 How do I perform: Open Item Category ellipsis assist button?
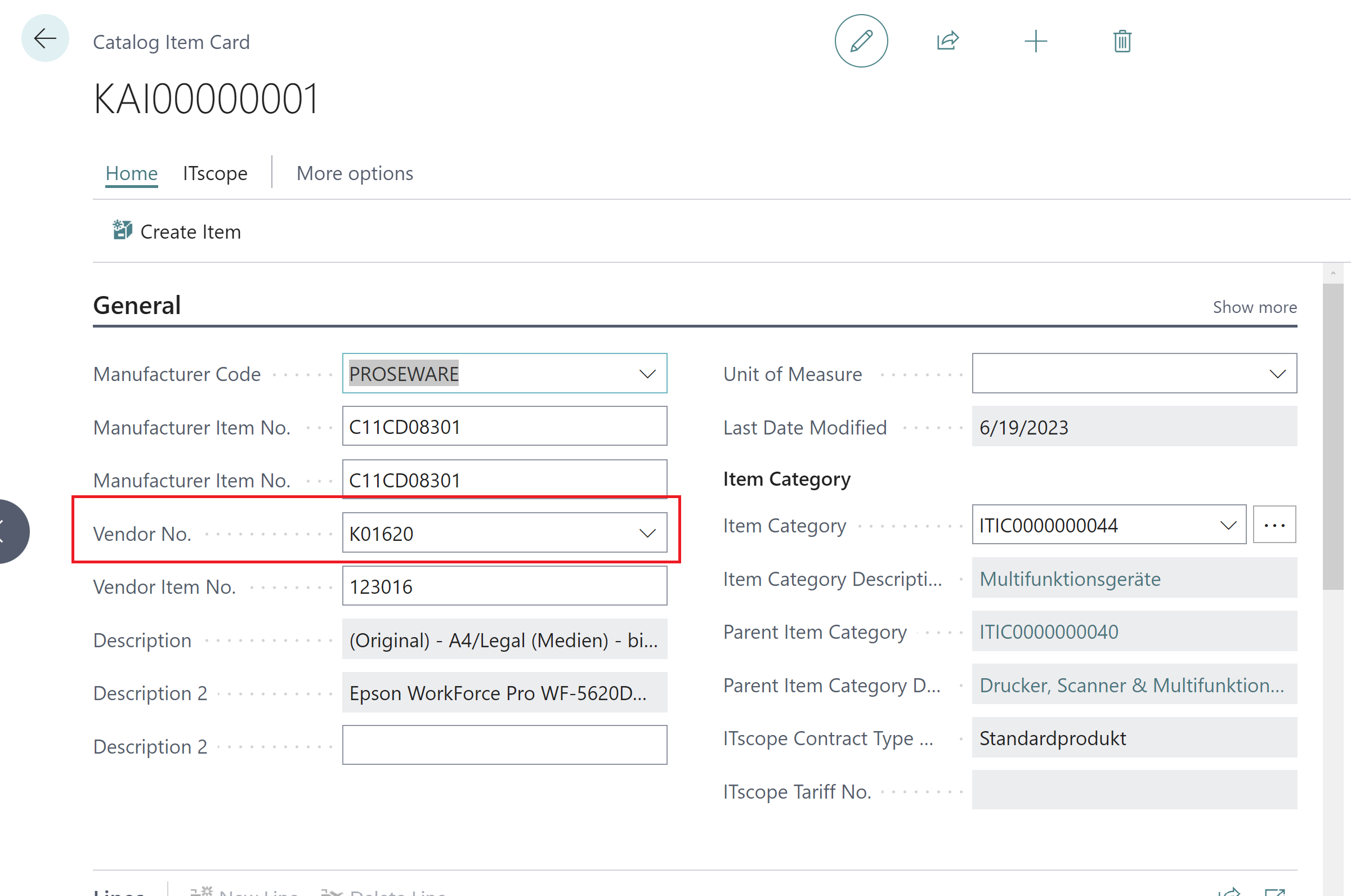[1274, 525]
